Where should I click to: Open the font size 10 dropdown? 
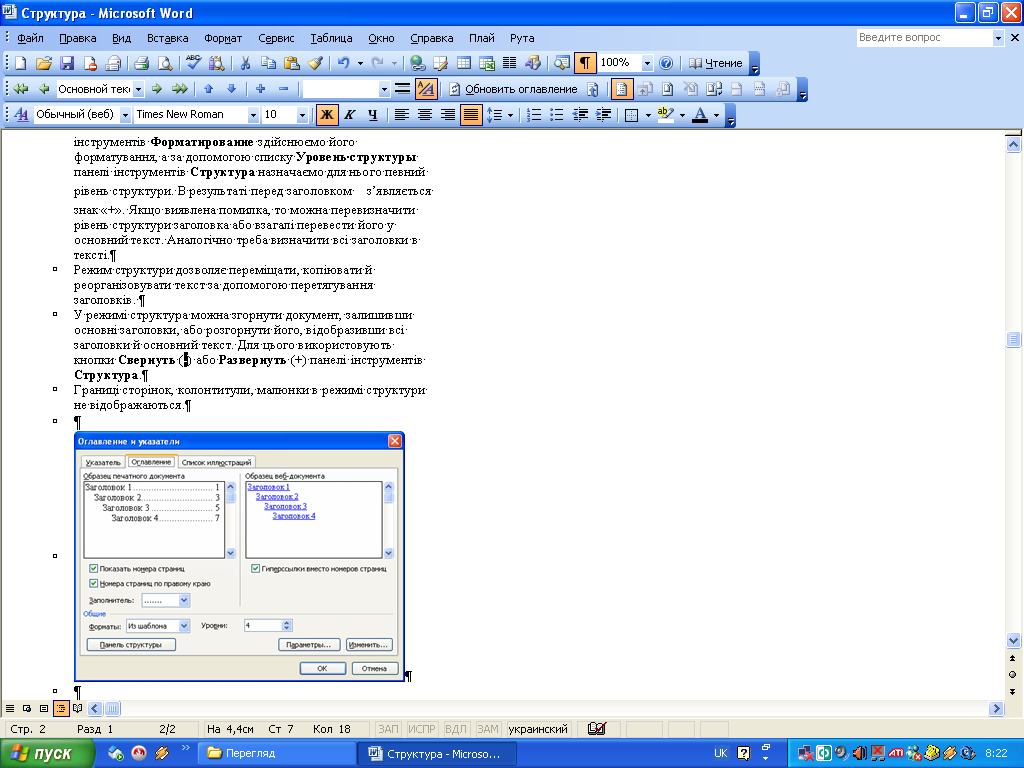(x=302, y=115)
